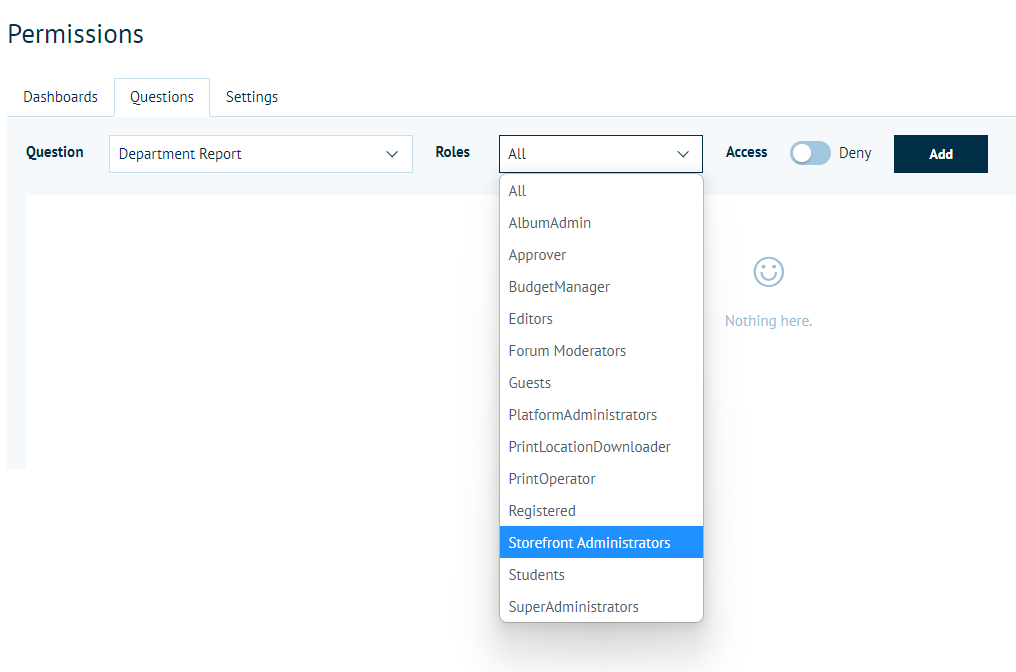Toggle the Access Deny switch

(810, 153)
